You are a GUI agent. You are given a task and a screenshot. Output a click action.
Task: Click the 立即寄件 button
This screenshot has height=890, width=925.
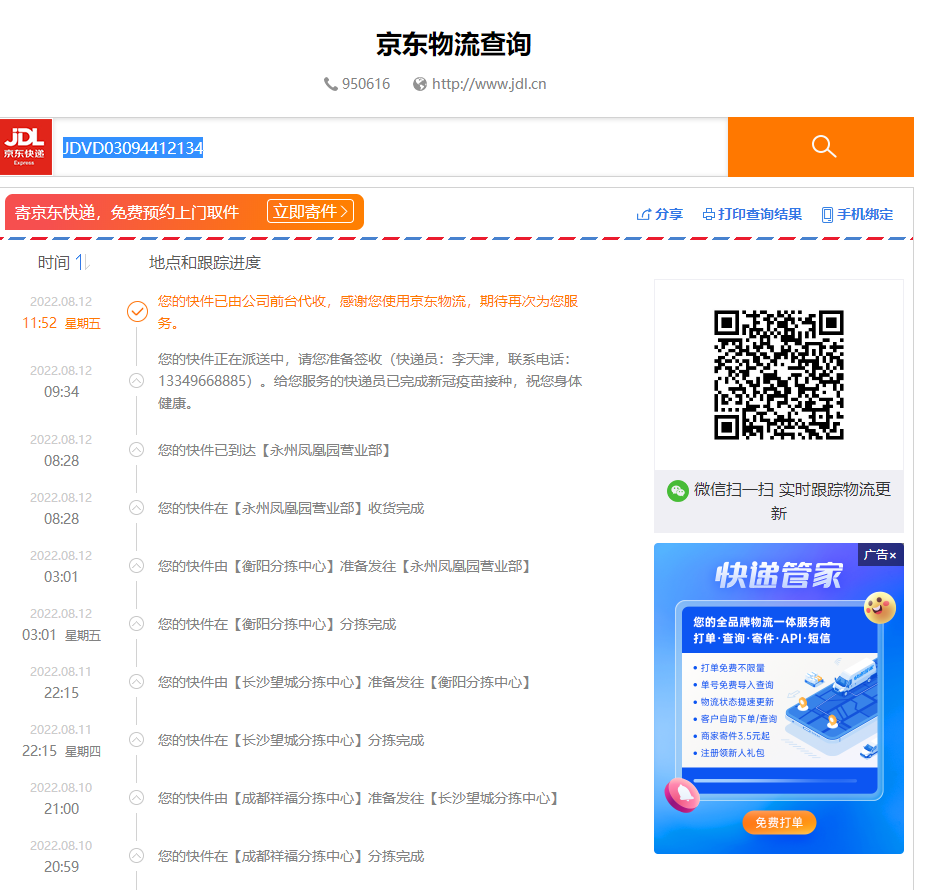tap(310, 211)
